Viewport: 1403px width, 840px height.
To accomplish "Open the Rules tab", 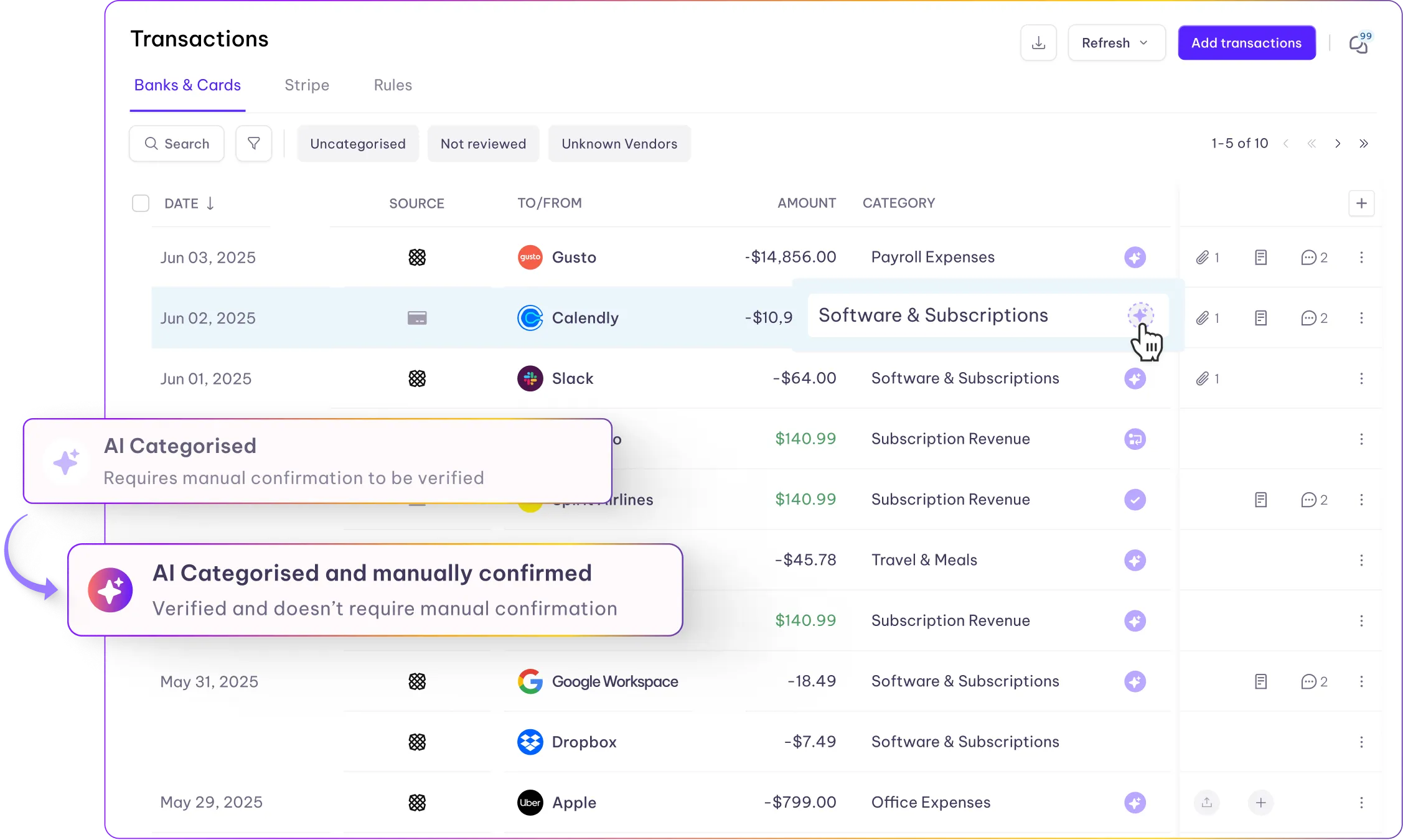I will click(393, 85).
